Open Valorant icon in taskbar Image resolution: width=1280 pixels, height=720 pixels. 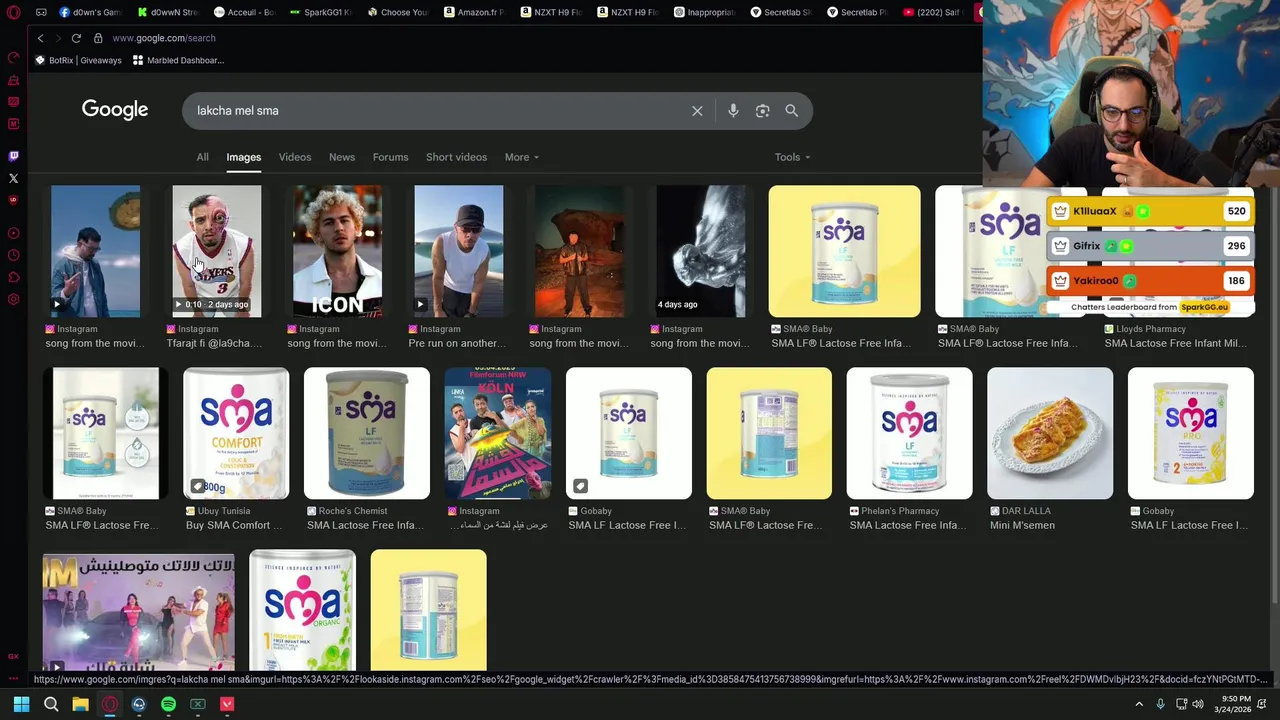tap(227, 704)
